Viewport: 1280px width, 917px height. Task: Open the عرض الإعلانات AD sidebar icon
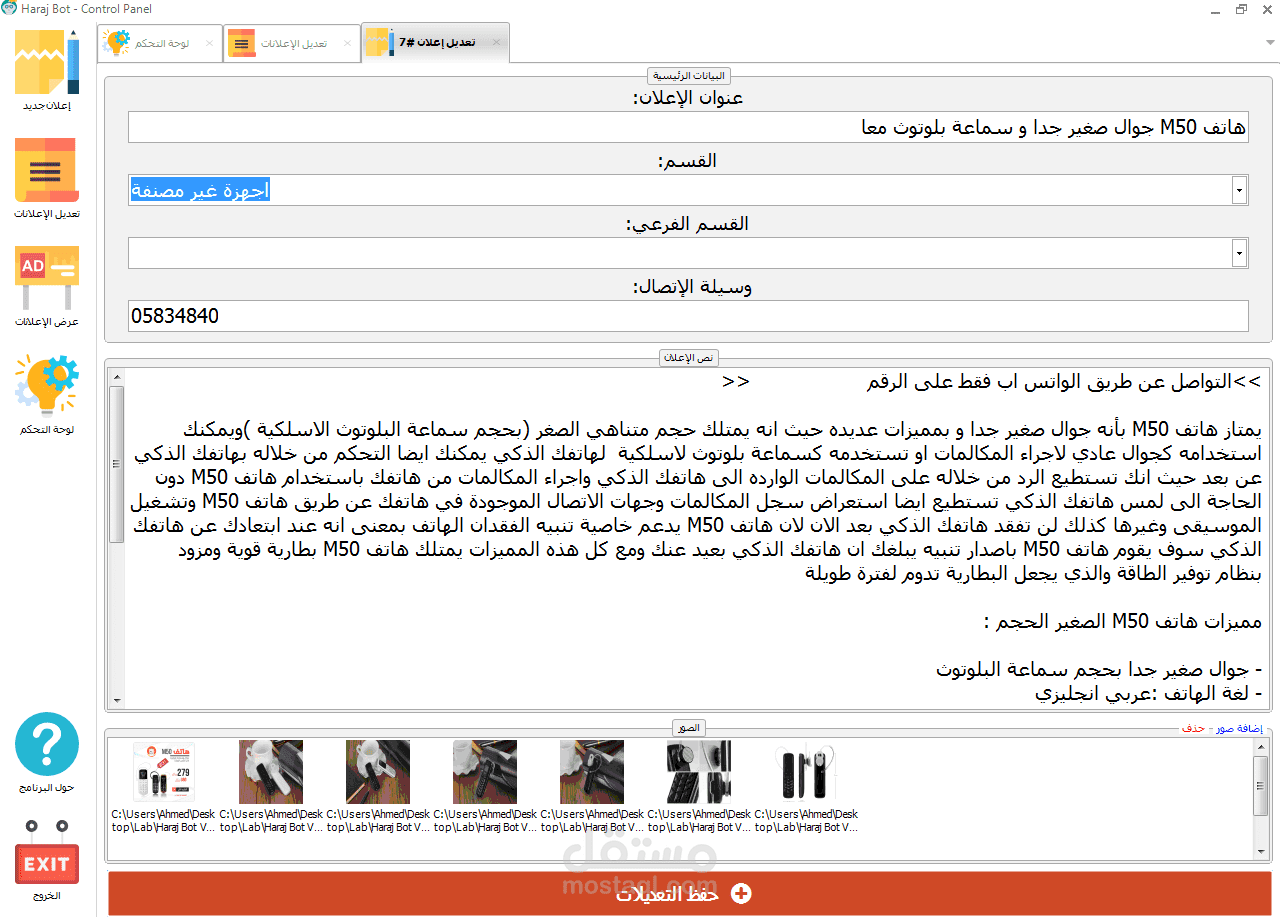tap(47, 286)
